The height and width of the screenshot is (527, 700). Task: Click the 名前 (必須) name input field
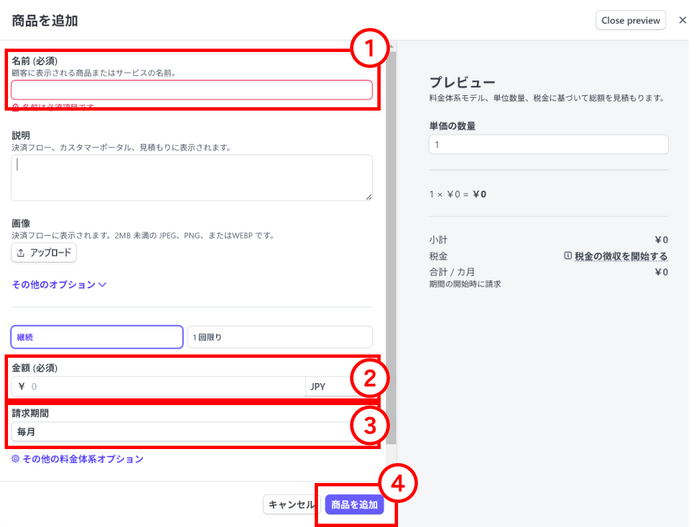point(191,90)
